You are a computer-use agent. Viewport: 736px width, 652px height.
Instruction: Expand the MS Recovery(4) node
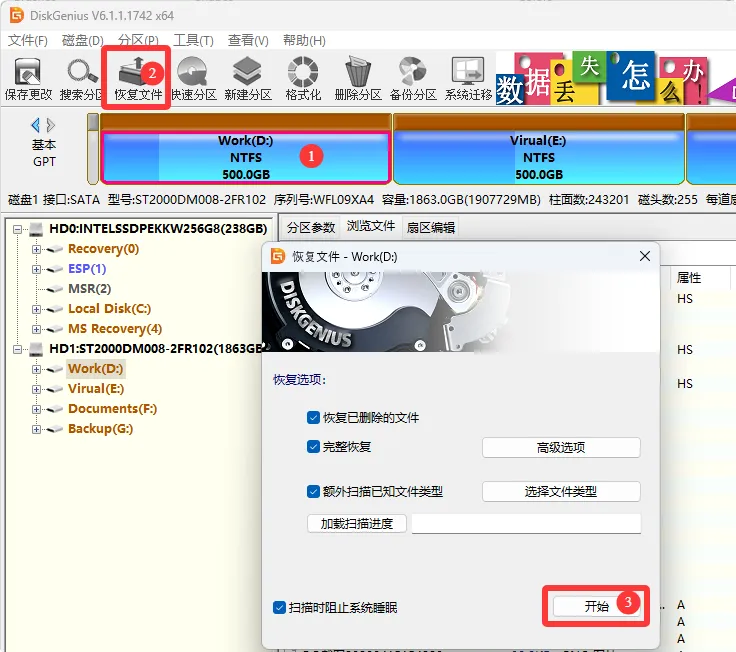coord(36,329)
